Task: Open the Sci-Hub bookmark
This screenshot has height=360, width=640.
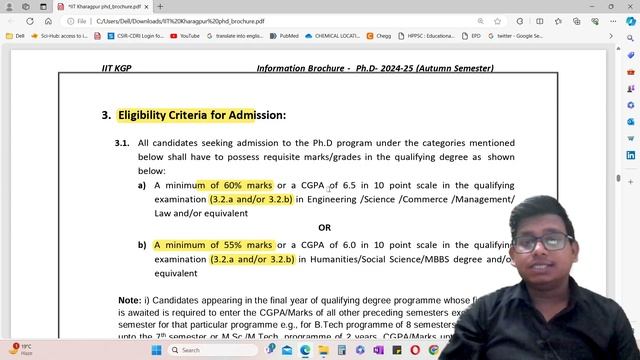Action: pyautogui.click(x=60, y=36)
